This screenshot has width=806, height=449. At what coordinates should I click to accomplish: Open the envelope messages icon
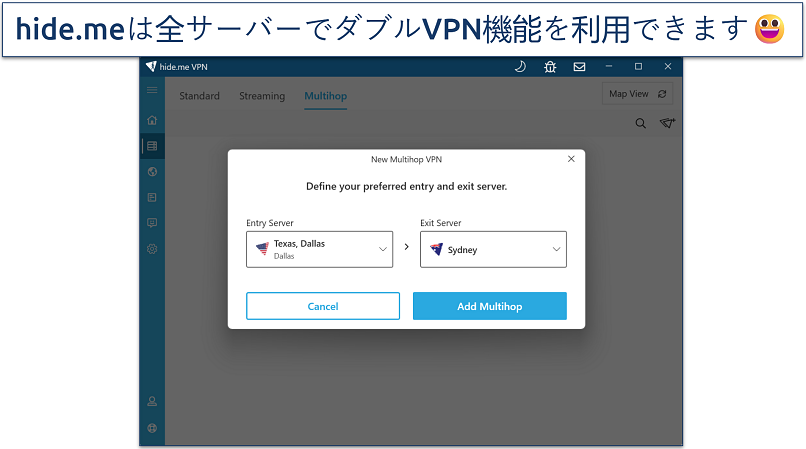click(x=579, y=67)
